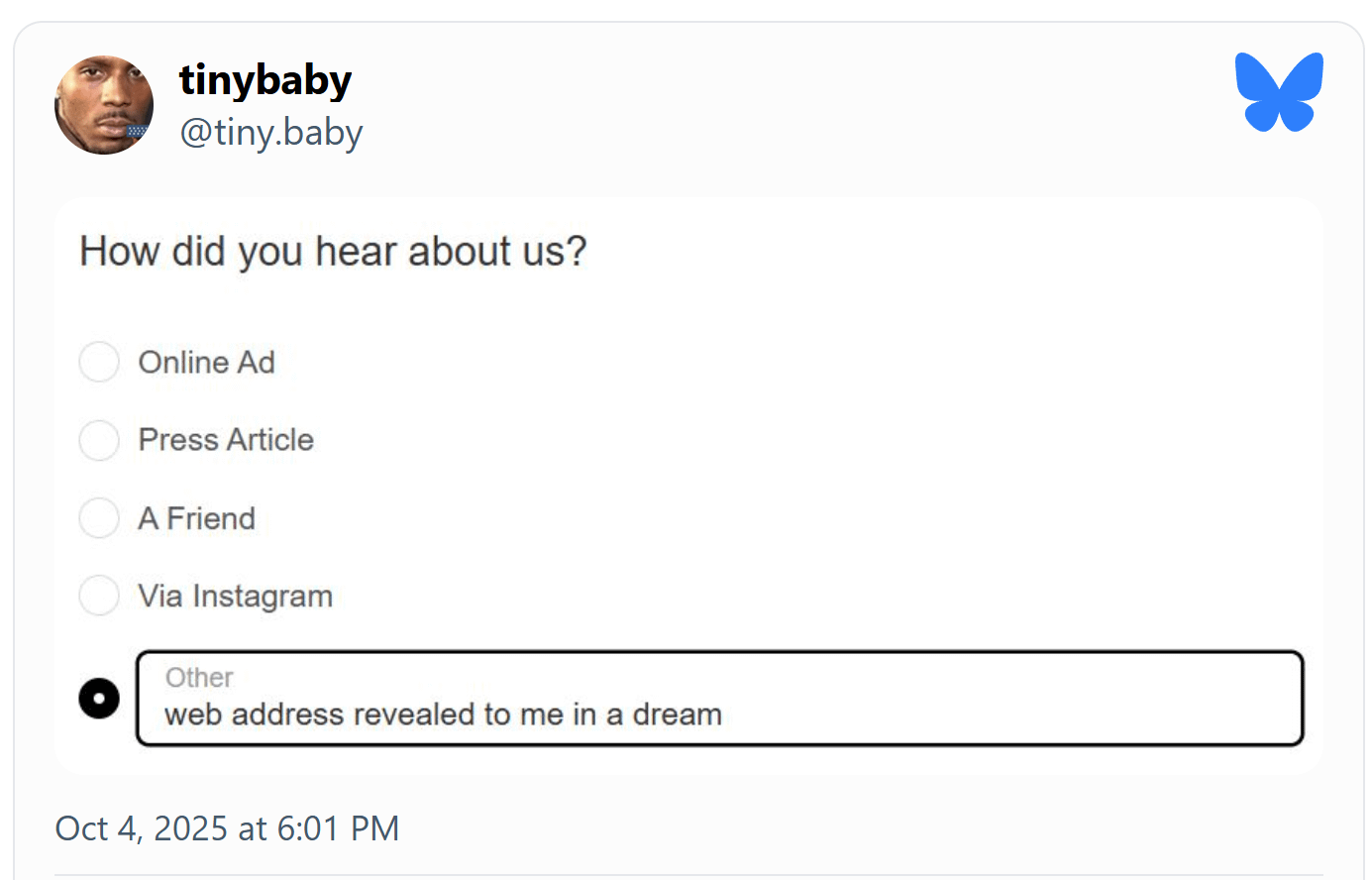
Task: Click the blue Bluesky butterfly logo
Action: pyautogui.click(x=1279, y=92)
